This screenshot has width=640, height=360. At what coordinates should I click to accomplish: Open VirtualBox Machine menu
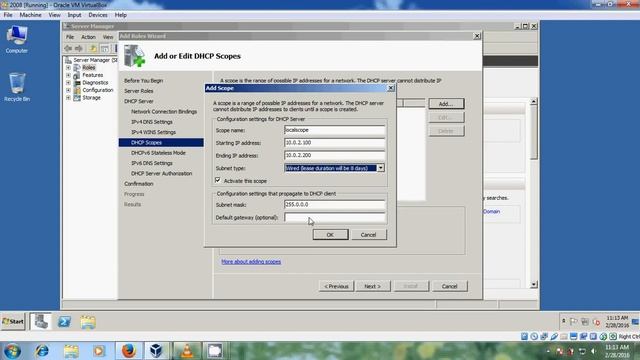(31, 15)
